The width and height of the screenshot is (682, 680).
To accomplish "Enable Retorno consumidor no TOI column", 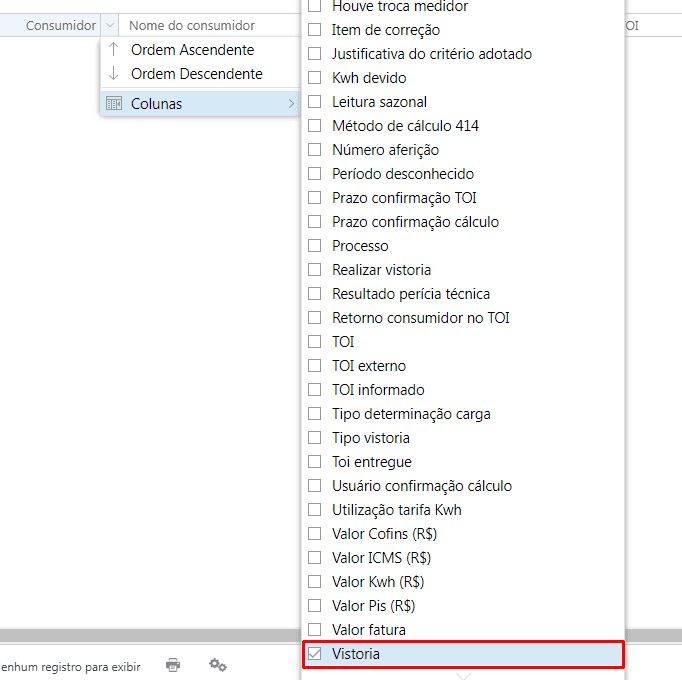I will [x=314, y=318].
